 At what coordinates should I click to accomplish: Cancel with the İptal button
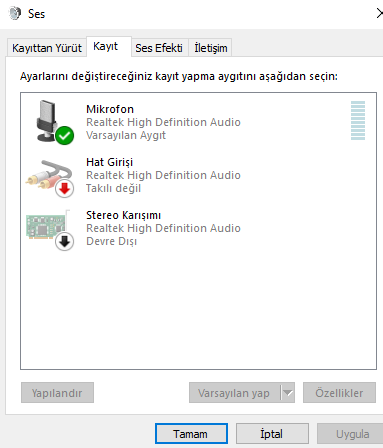click(272, 434)
